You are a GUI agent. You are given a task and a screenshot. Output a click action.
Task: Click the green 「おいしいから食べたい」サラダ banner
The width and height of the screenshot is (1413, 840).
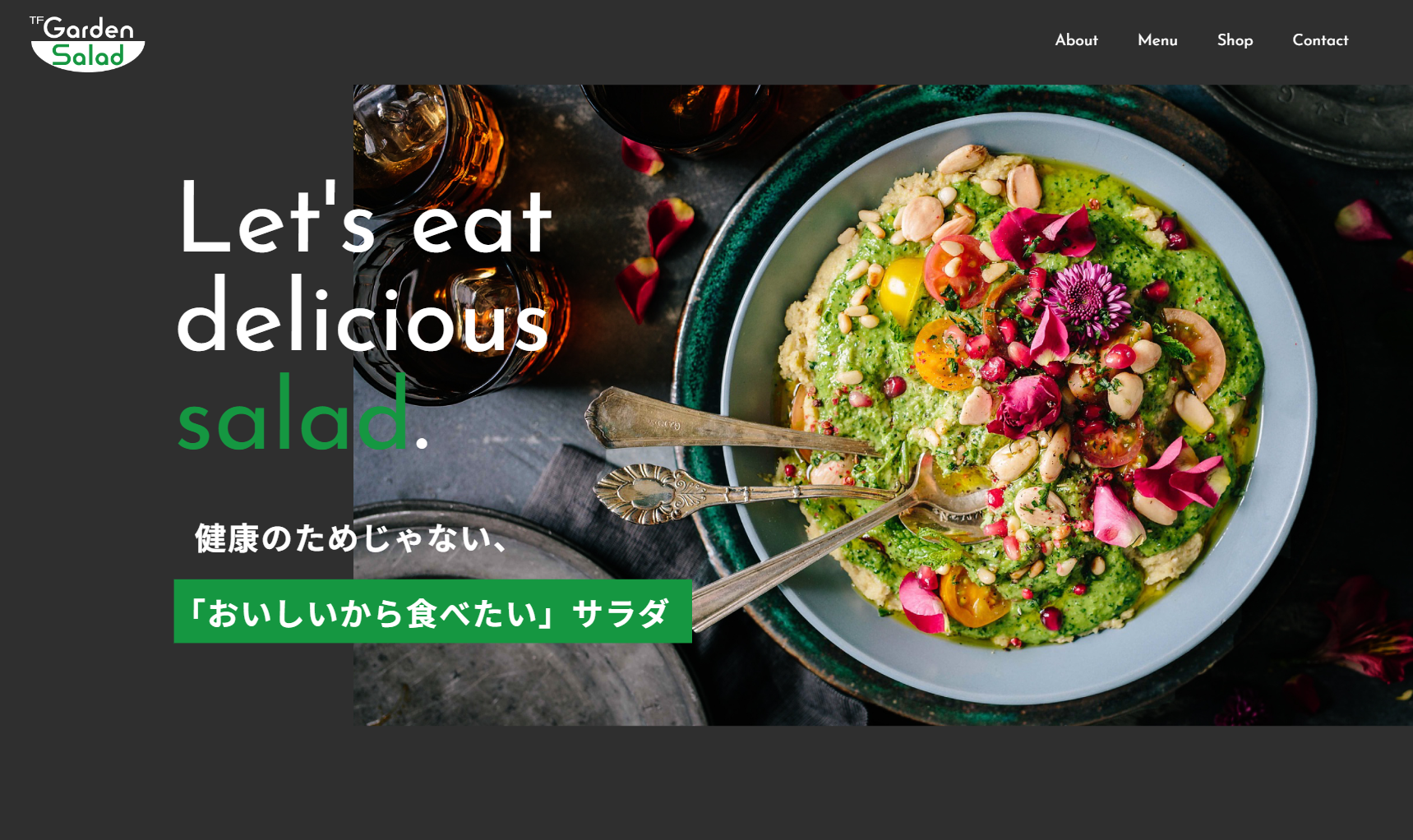pos(432,612)
